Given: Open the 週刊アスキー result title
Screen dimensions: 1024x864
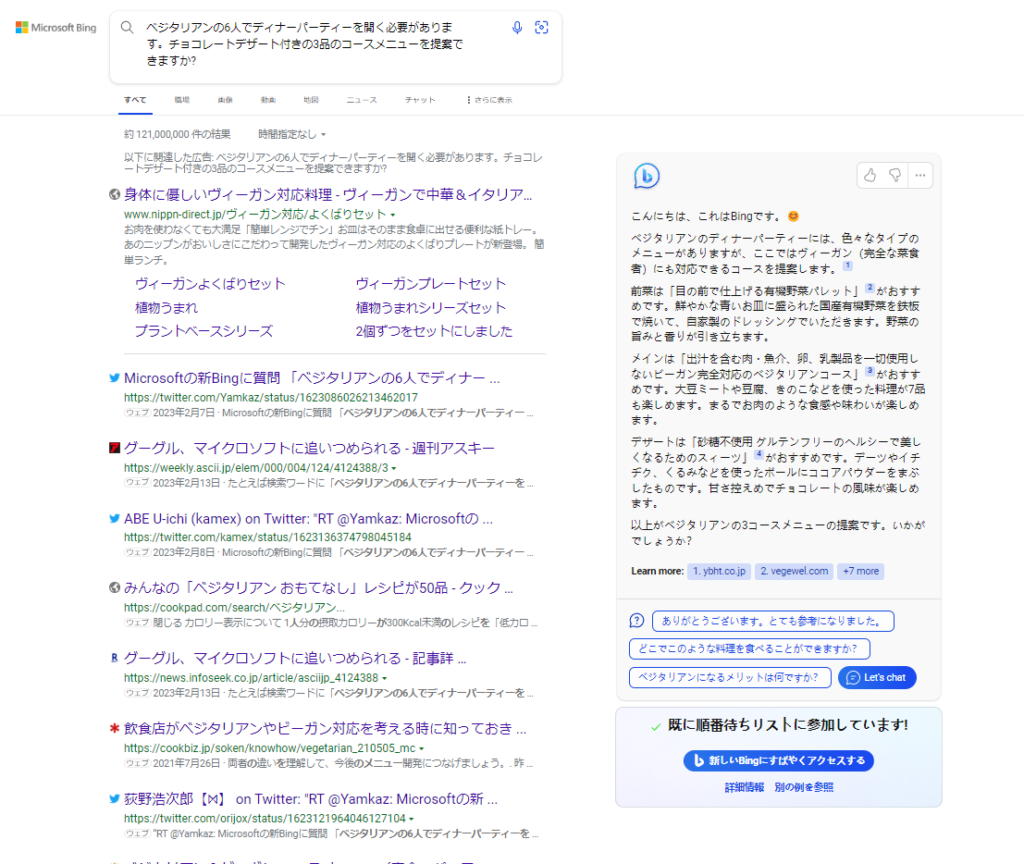Looking at the screenshot, I should [x=310, y=447].
